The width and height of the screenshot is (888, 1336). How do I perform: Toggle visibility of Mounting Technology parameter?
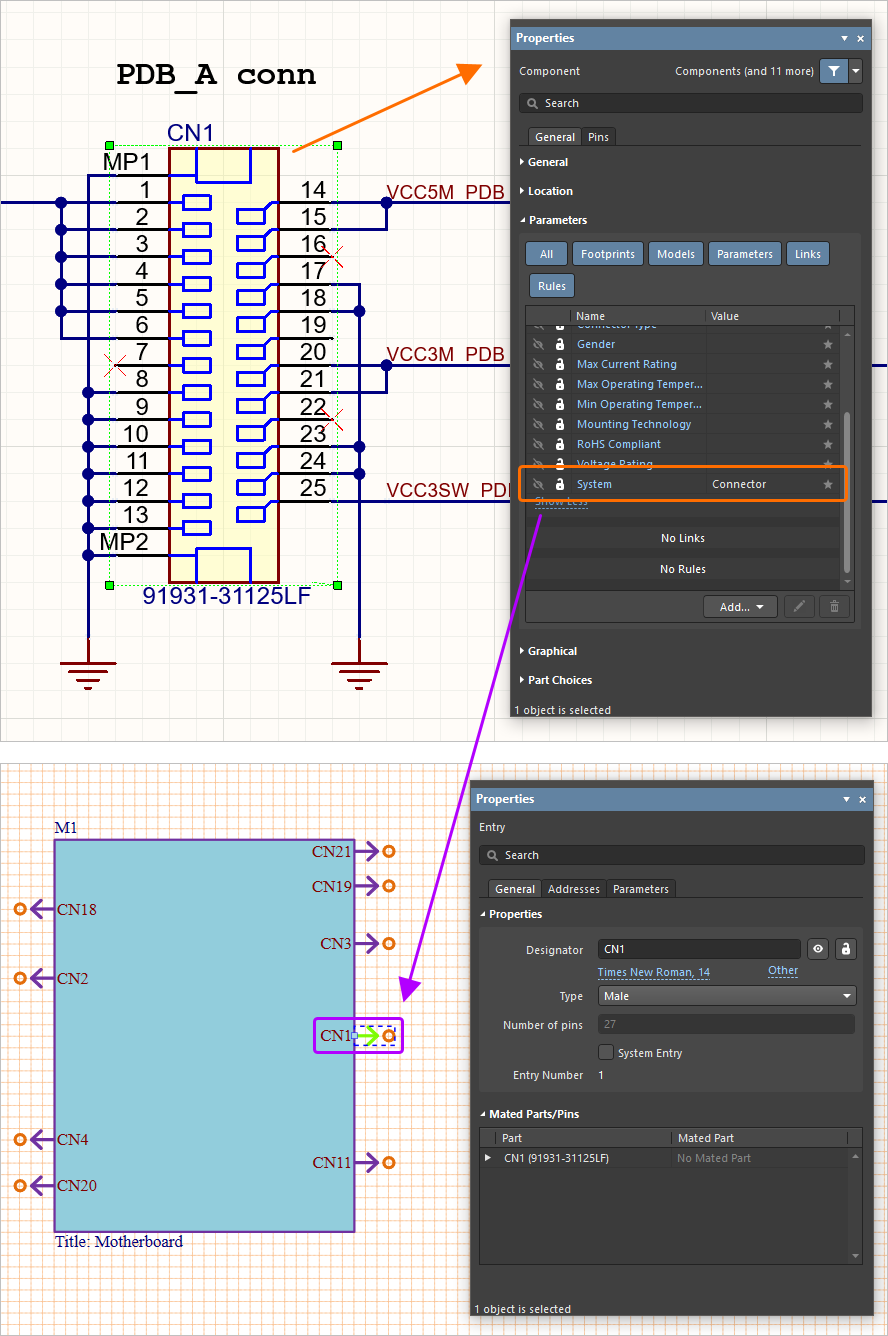click(537, 424)
